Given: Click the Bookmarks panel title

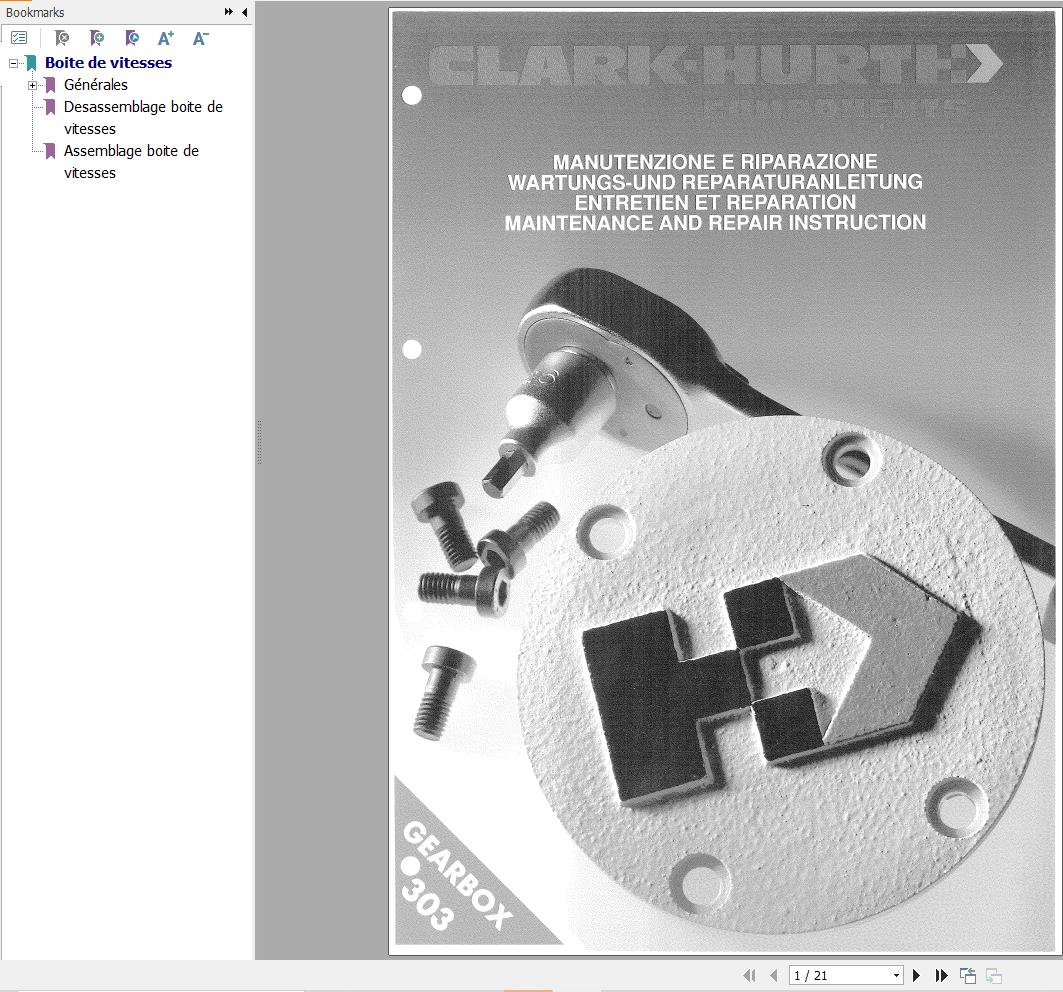Looking at the screenshot, I should [35, 12].
